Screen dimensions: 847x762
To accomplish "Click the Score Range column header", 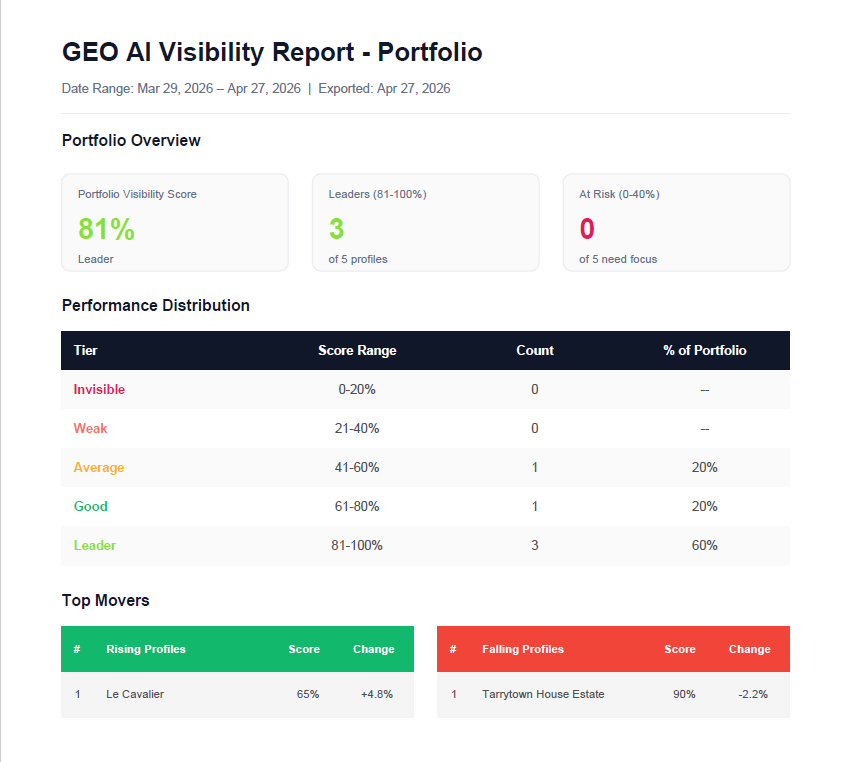I will click(x=357, y=350).
